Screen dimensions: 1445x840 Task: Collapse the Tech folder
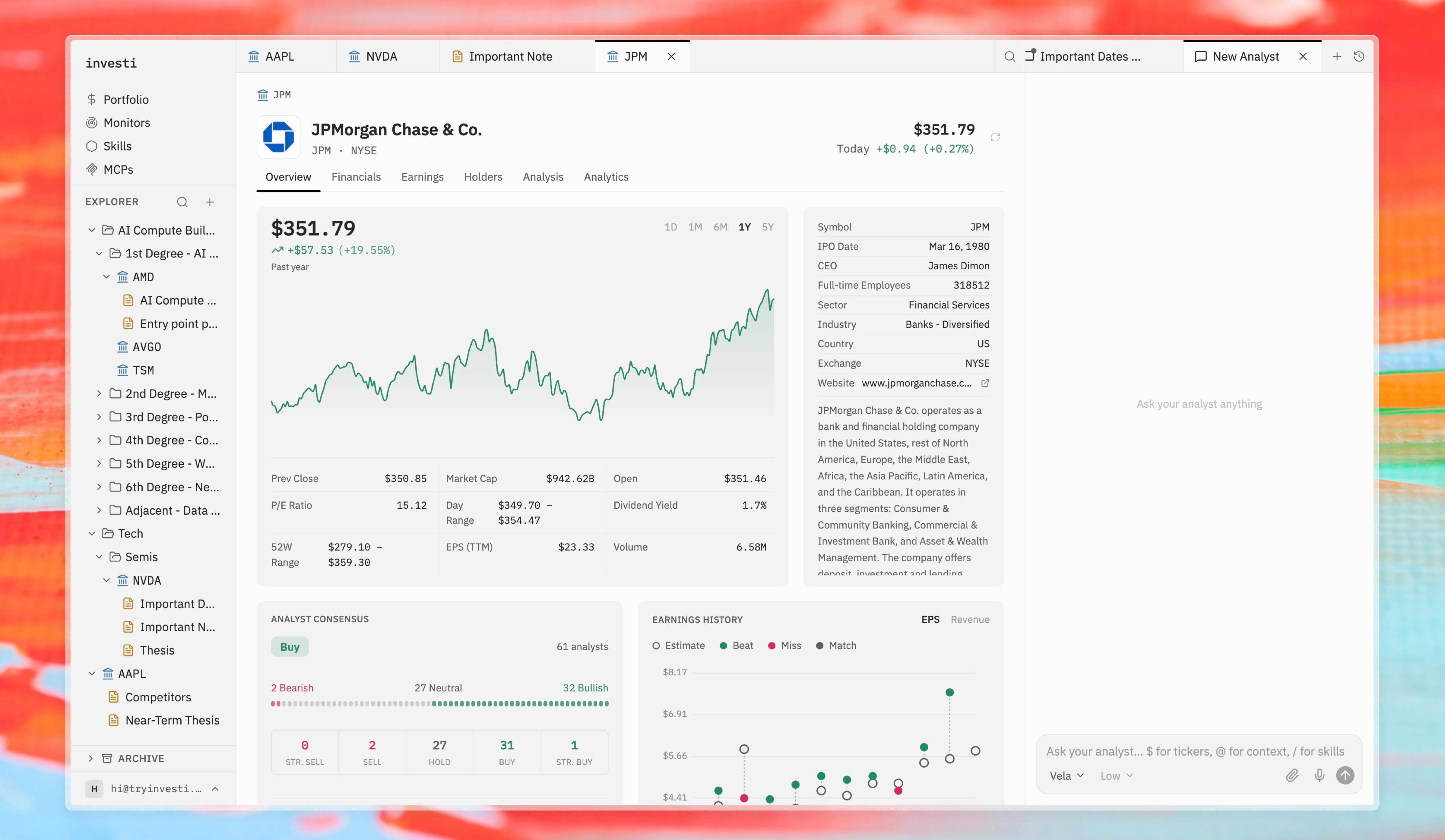pos(92,533)
